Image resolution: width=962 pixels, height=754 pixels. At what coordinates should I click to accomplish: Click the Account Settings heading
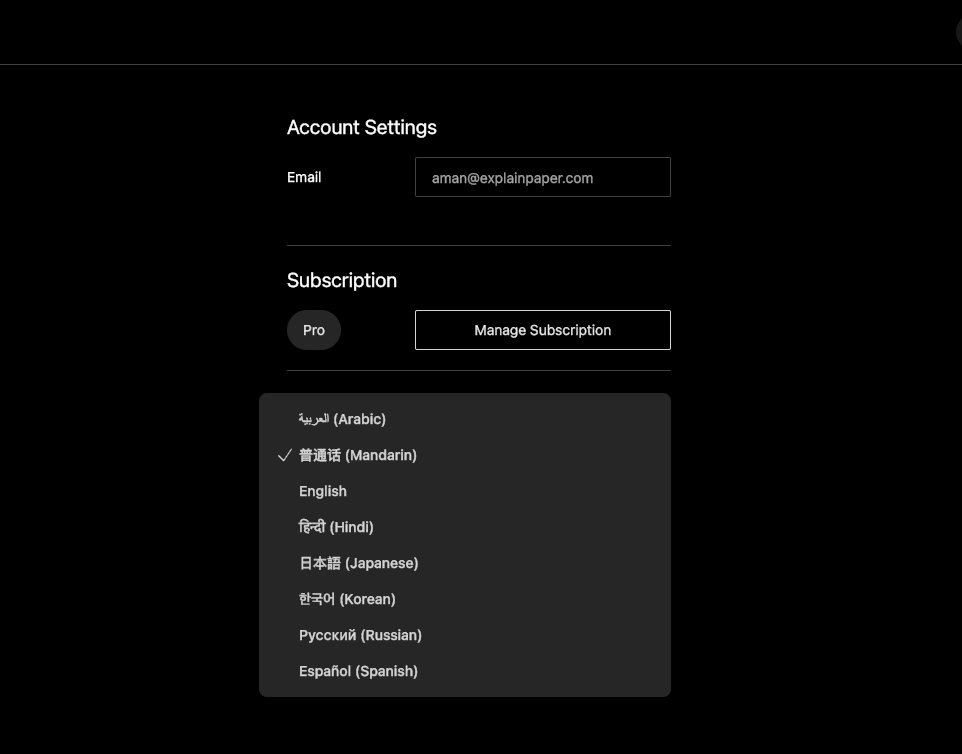[x=362, y=128]
